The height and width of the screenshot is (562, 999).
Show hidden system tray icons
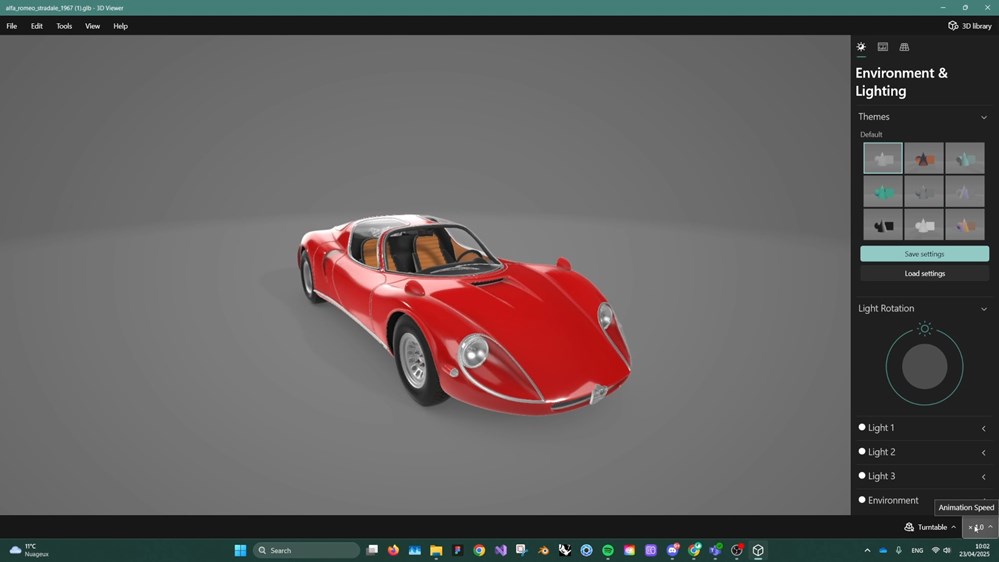(x=867, y=551)
